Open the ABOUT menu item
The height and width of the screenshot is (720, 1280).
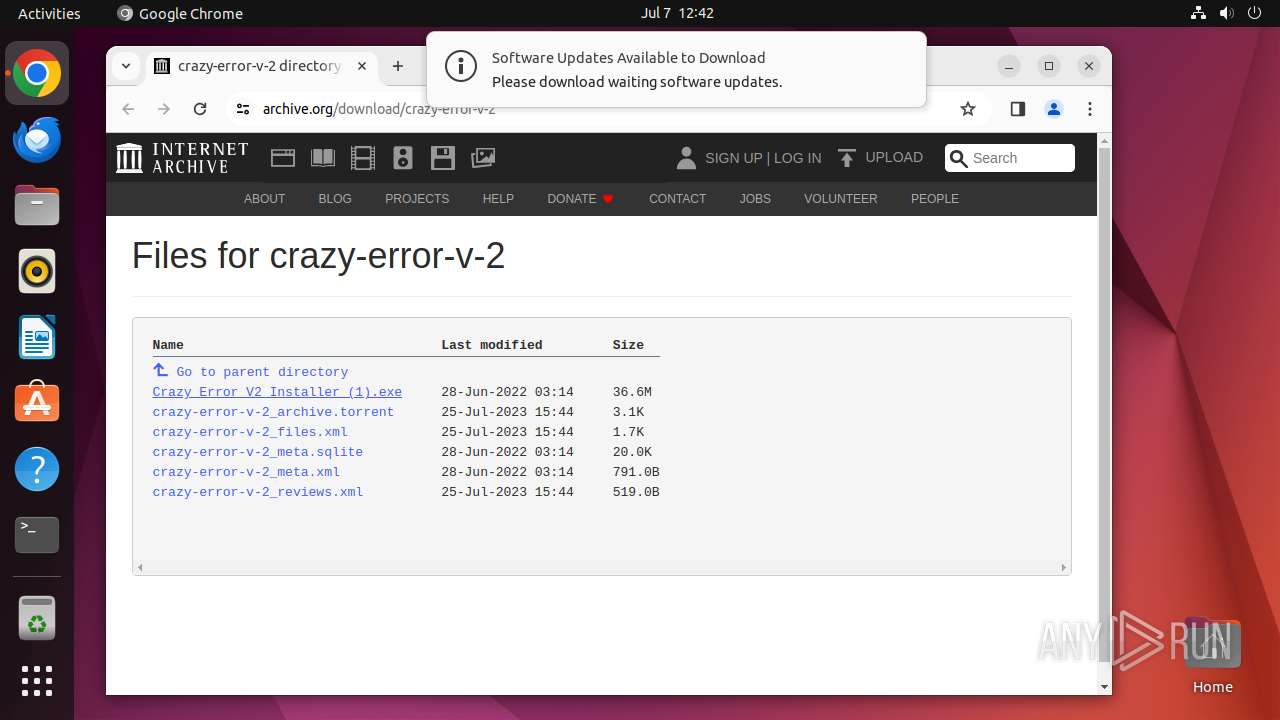(x=265, y=199)
